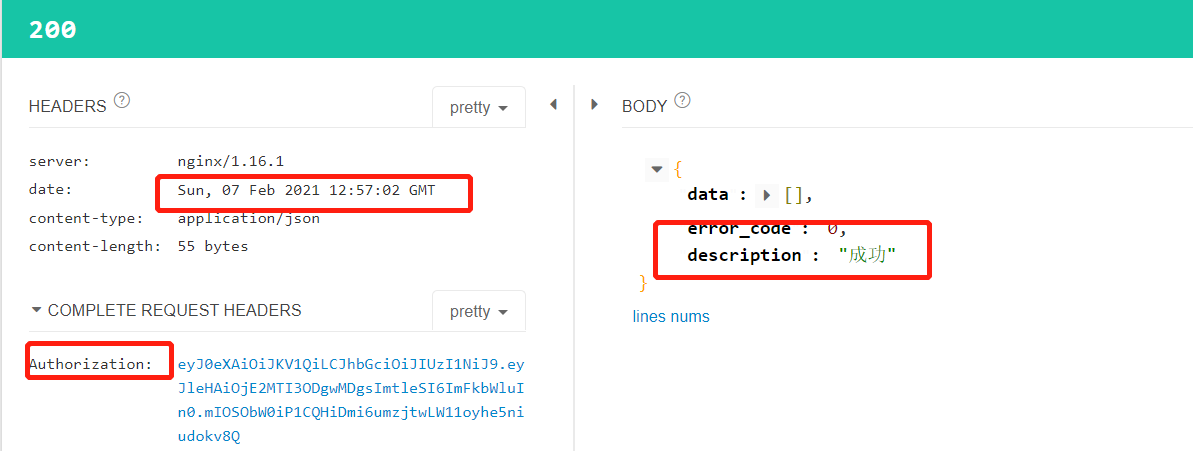The image size is (1193, 451).
Task: Expand the data array triangle
Action: pyautogui.click(x=766, y=196)
